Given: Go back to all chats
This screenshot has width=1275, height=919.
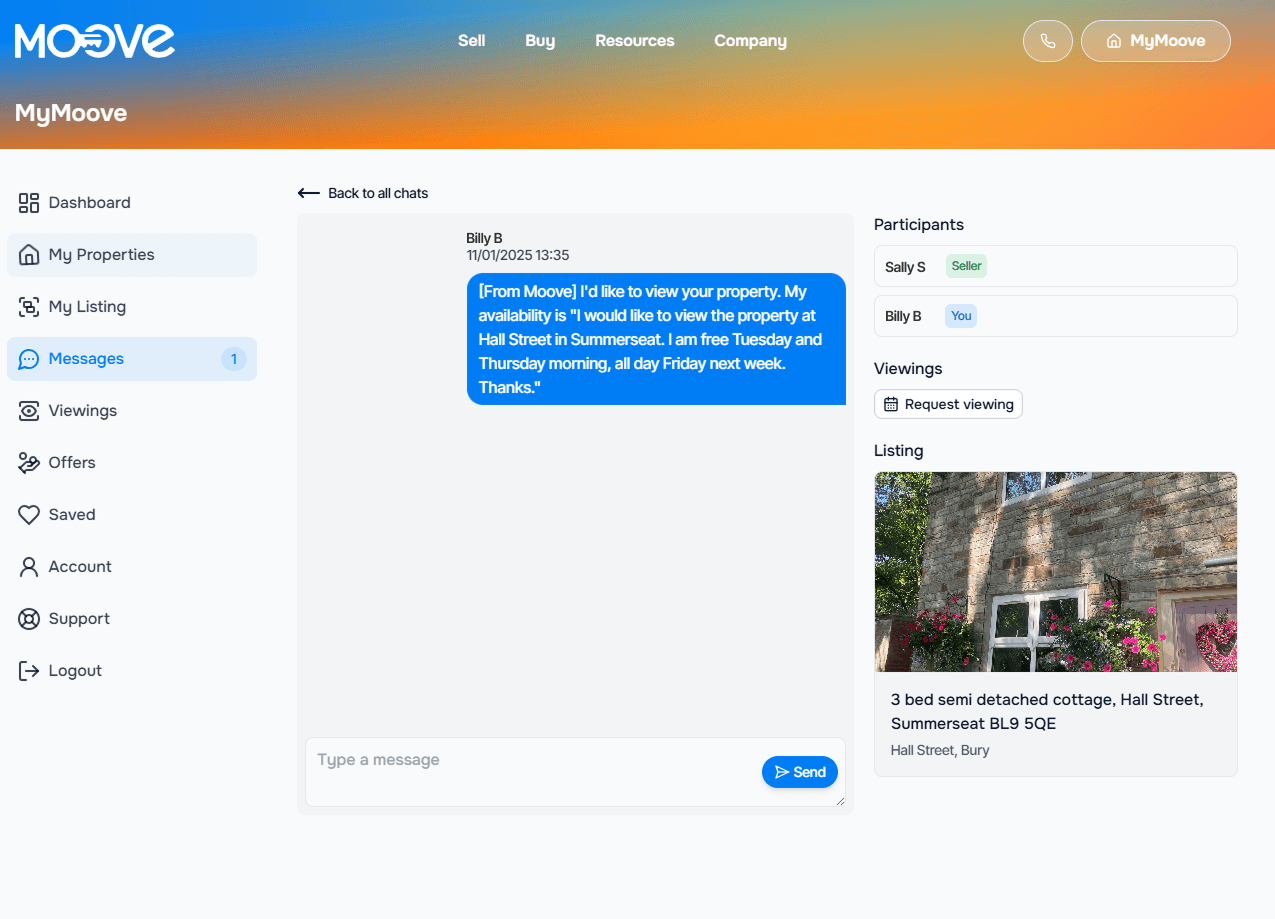Looking at the screenshot, I should pos(363,193).
